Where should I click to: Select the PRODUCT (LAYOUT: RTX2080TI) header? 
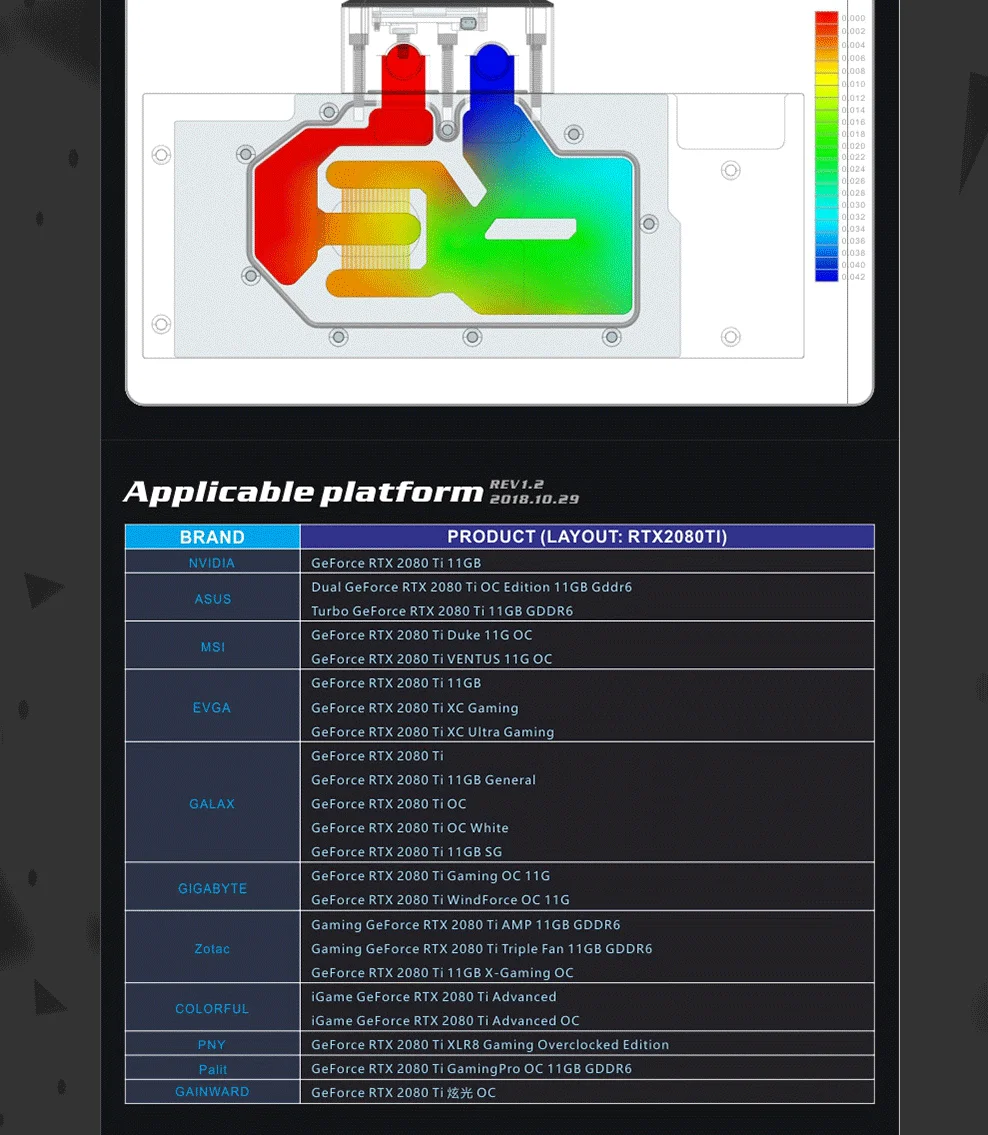(587, 536)
